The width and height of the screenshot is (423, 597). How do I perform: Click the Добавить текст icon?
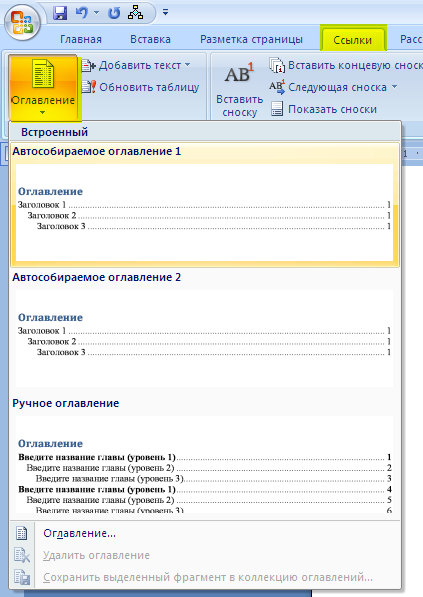[x=88, y=65]
